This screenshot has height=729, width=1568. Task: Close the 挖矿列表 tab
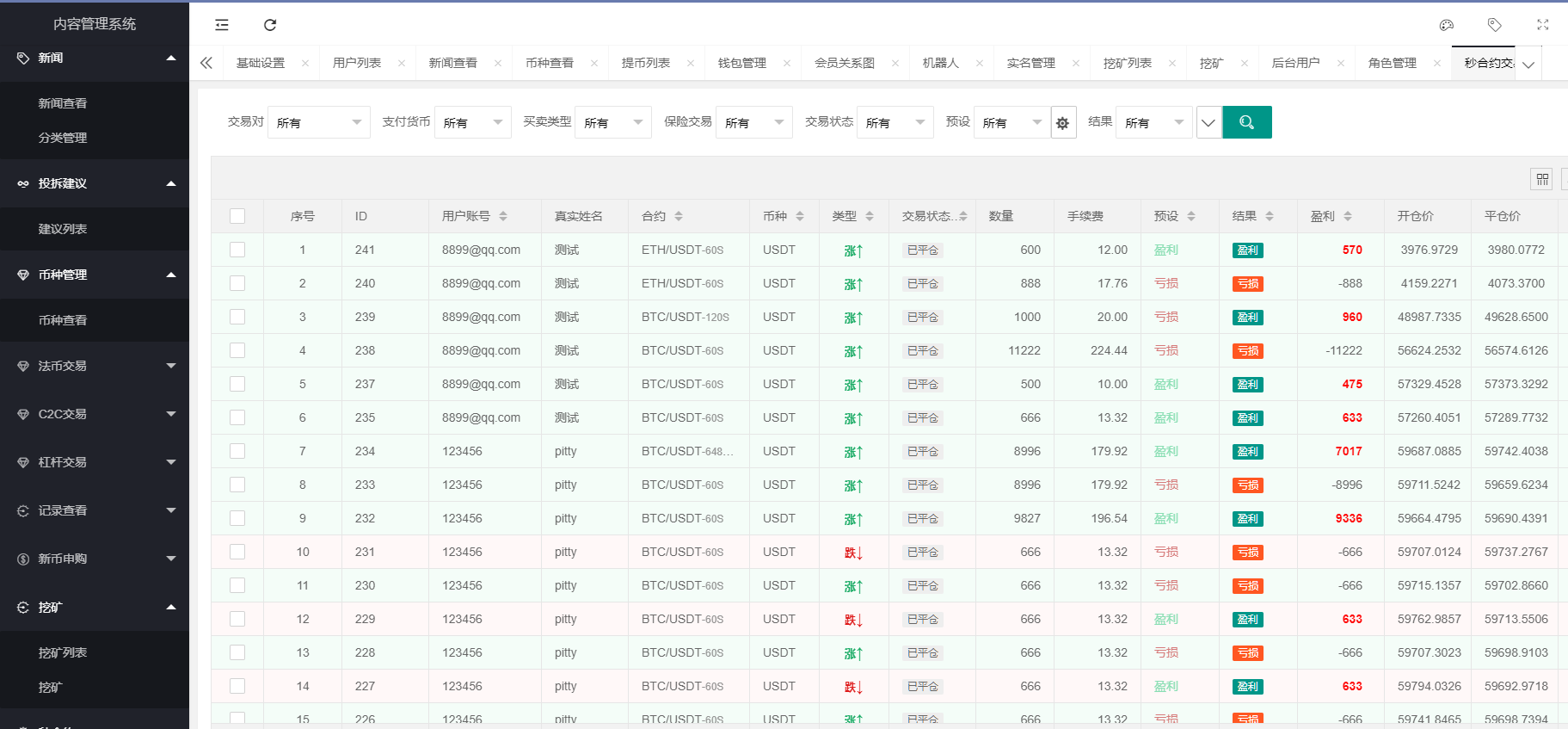(x=1172, y=63)
